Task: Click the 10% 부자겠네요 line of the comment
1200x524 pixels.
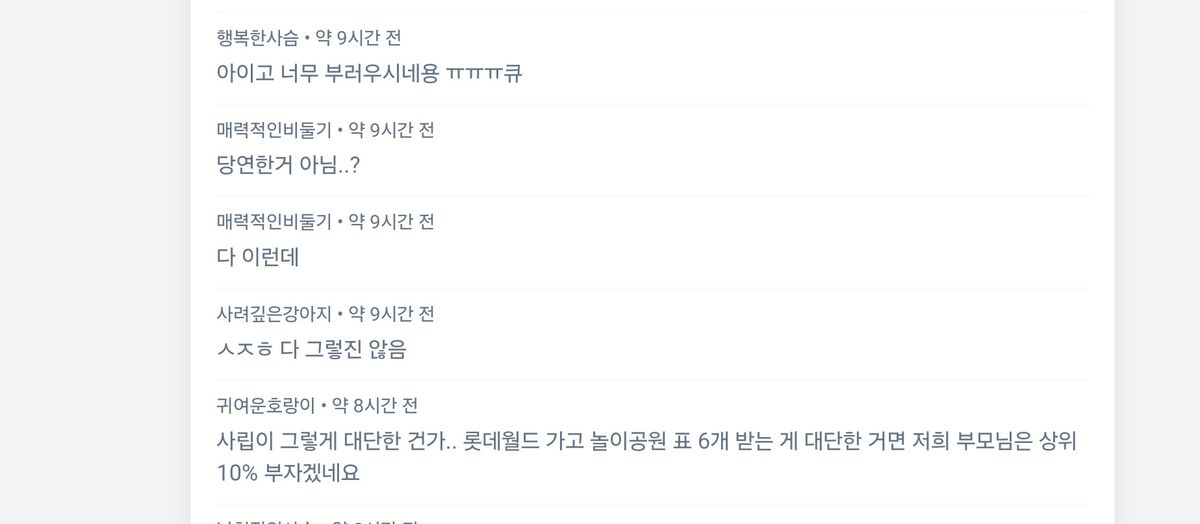Action: click(288, 473)
